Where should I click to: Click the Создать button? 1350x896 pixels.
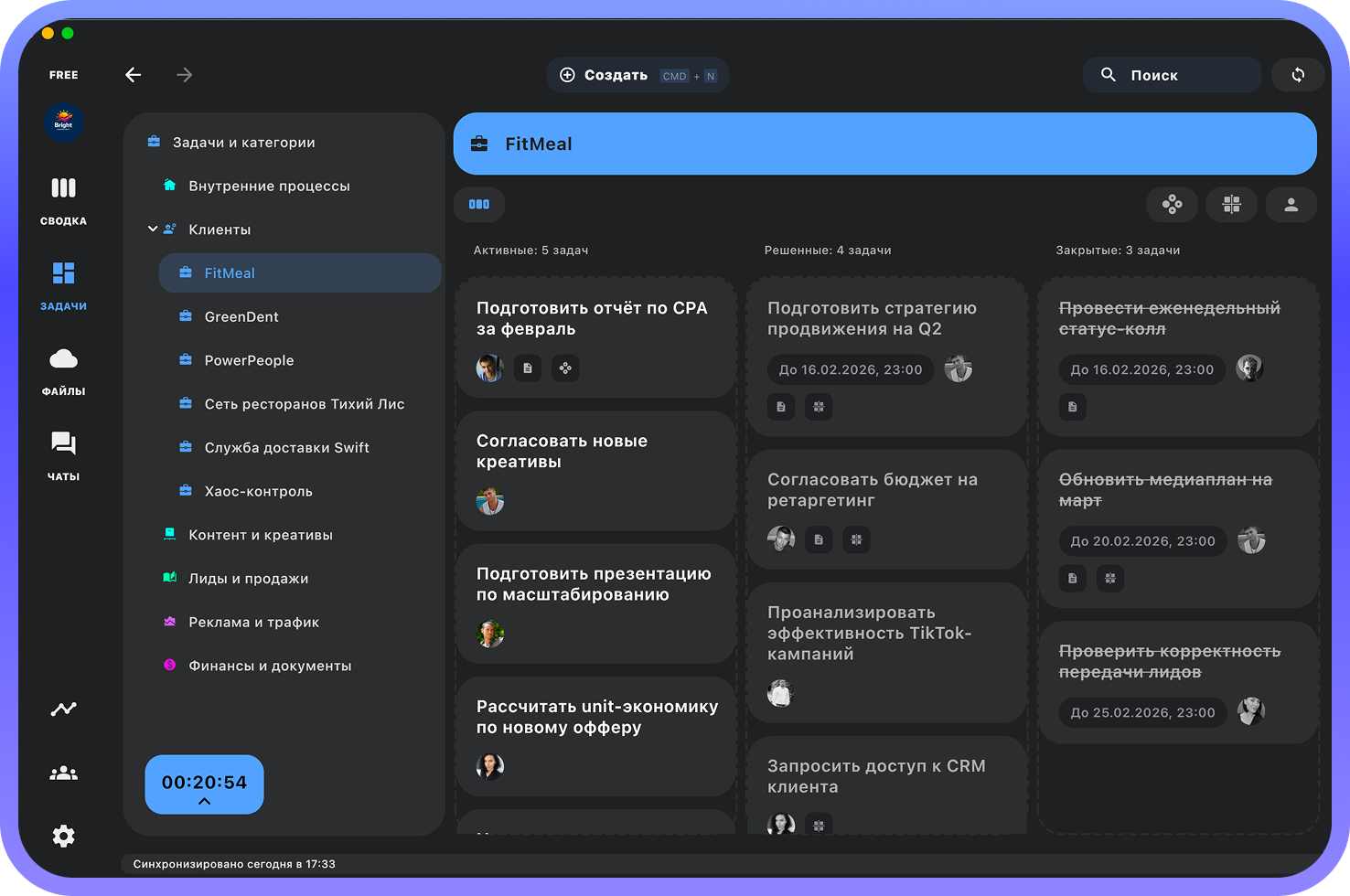click(x=637, y=75)
